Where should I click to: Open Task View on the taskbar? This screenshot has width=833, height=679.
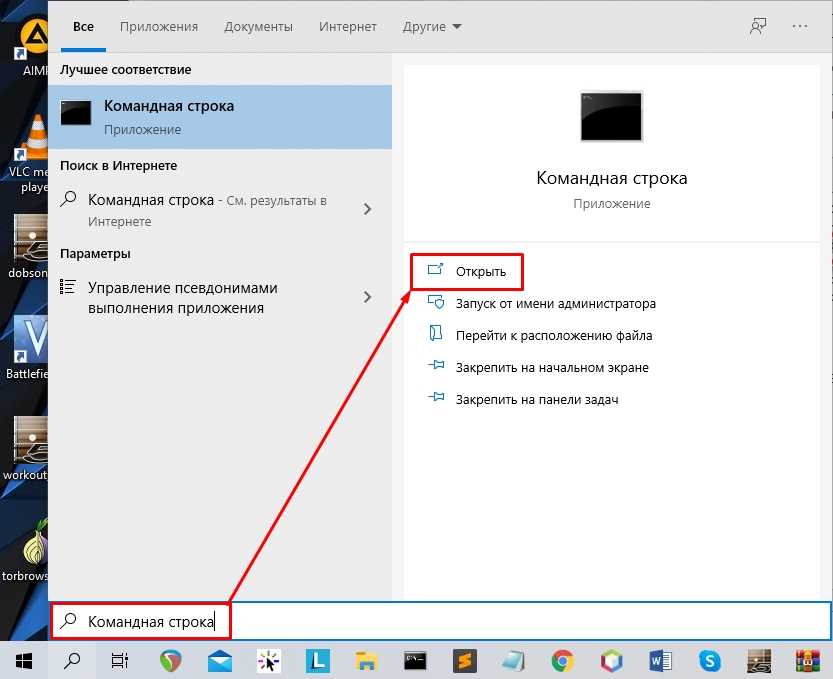click(120, 660)
